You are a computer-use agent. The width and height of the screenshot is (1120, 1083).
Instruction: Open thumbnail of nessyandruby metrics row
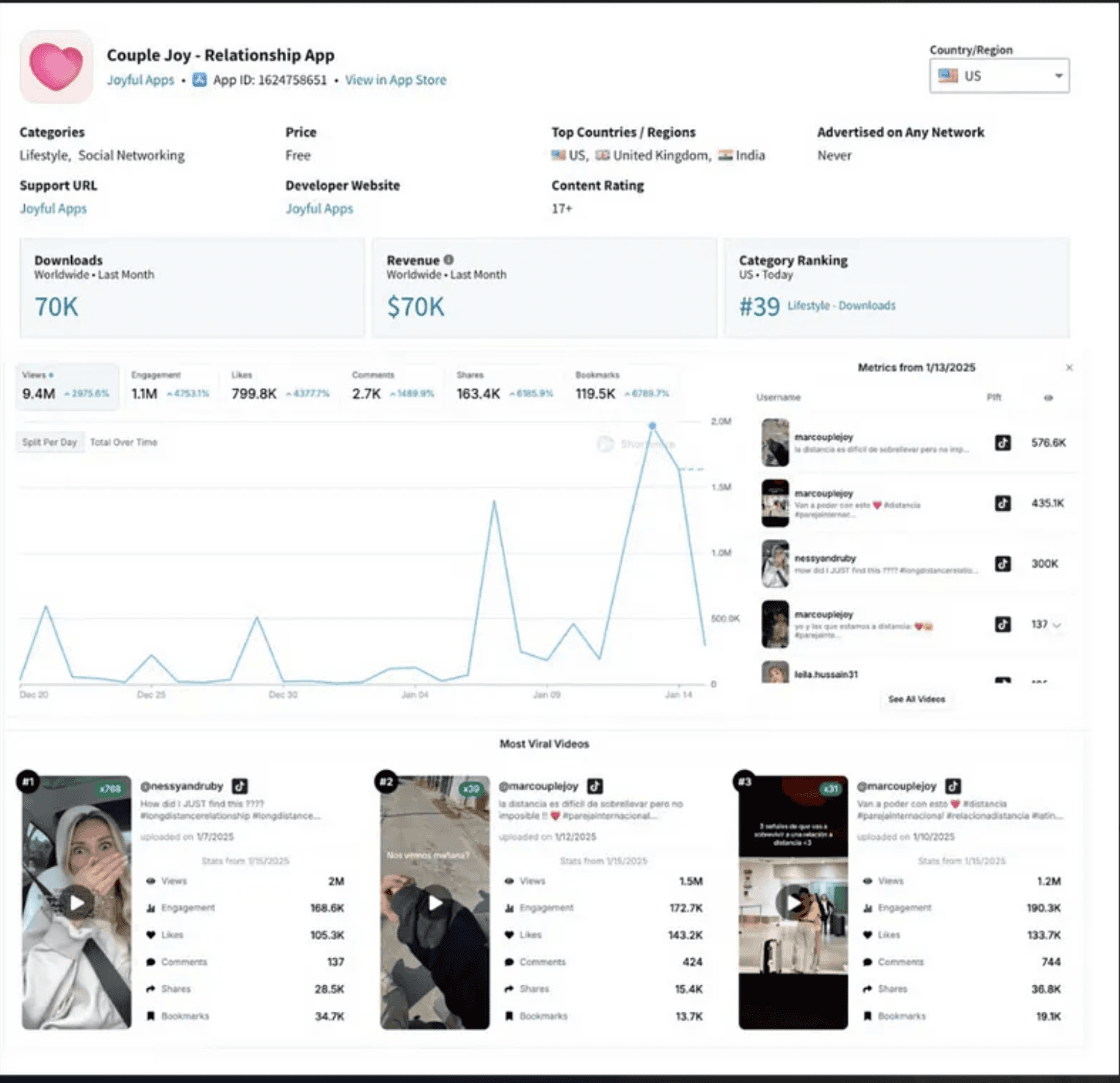point(775,564)
